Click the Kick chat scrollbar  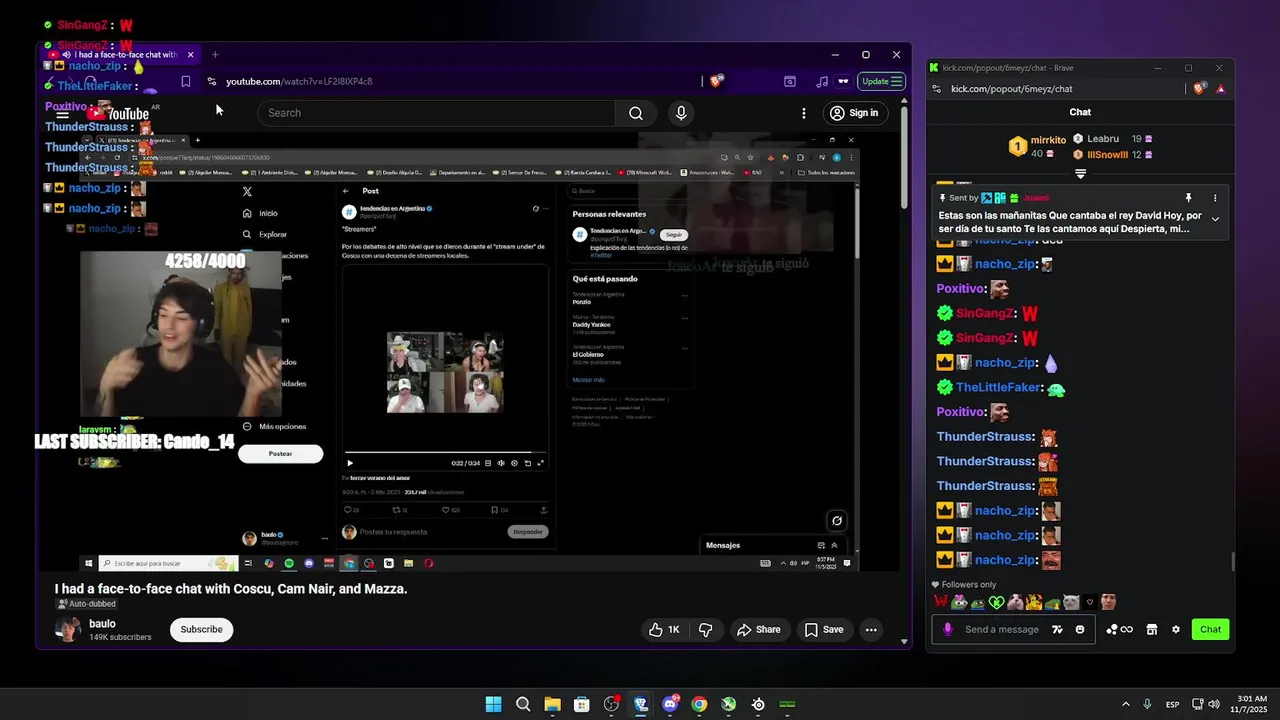pyautogui.click(x=1233, y=562)
